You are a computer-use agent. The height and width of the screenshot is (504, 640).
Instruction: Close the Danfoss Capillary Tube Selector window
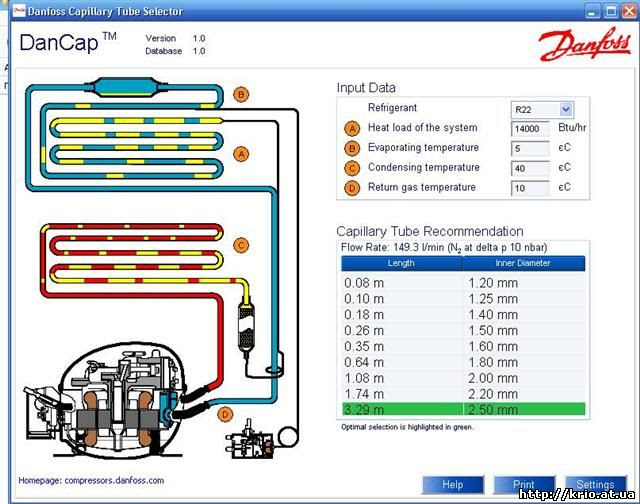[x=629, y=11]
